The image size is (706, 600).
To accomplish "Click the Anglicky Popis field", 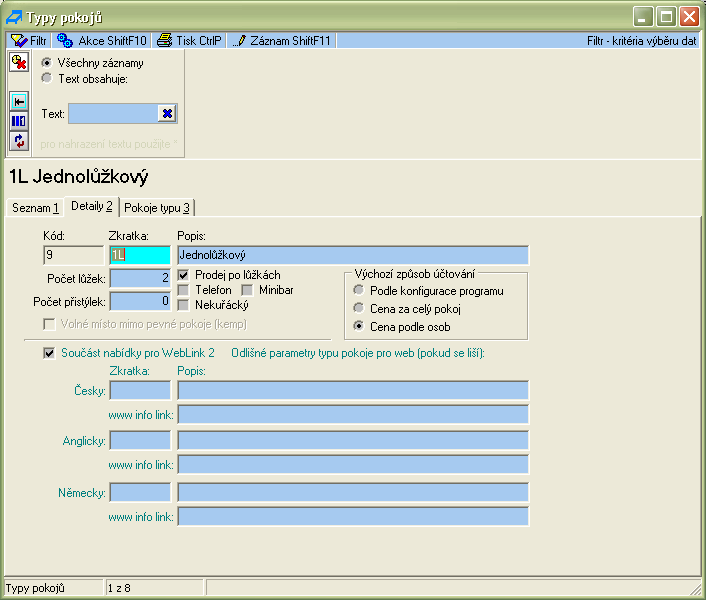I will coord(353,440).
